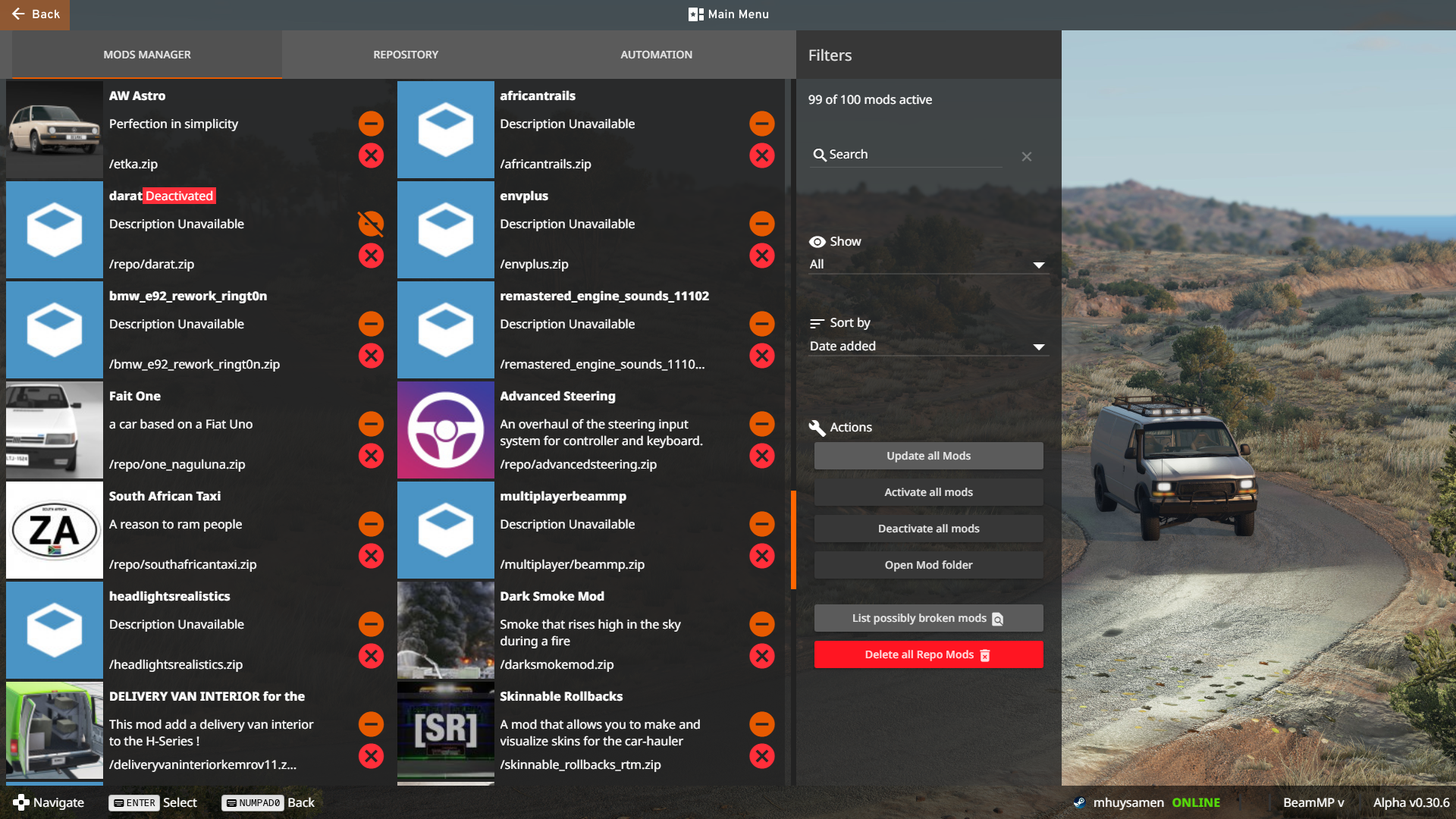Select the Fait One car thumbnail
Screen dimensions: 1456x819
point(55,430)
